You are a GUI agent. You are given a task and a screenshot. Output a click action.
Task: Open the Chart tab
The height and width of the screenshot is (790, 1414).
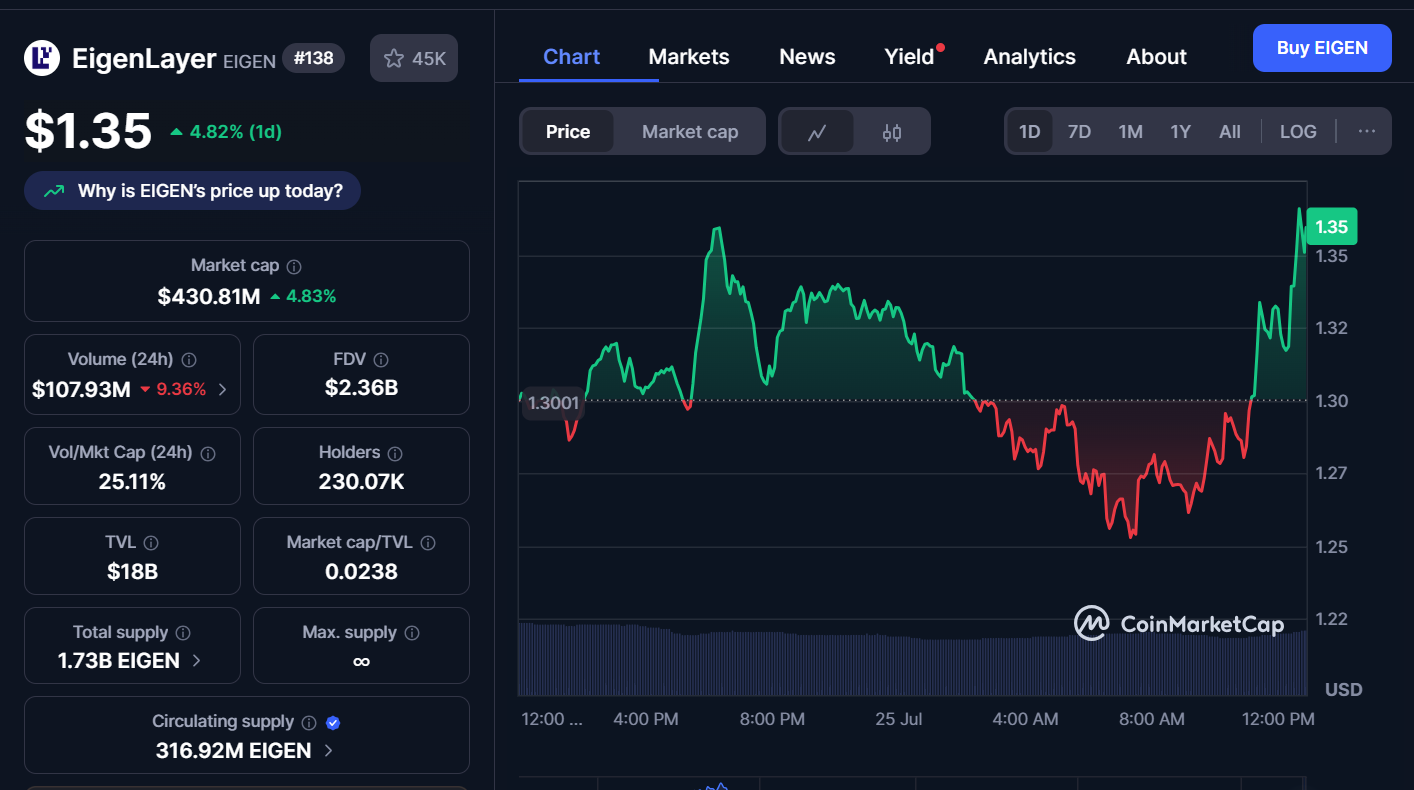click(x=571, y=57)
